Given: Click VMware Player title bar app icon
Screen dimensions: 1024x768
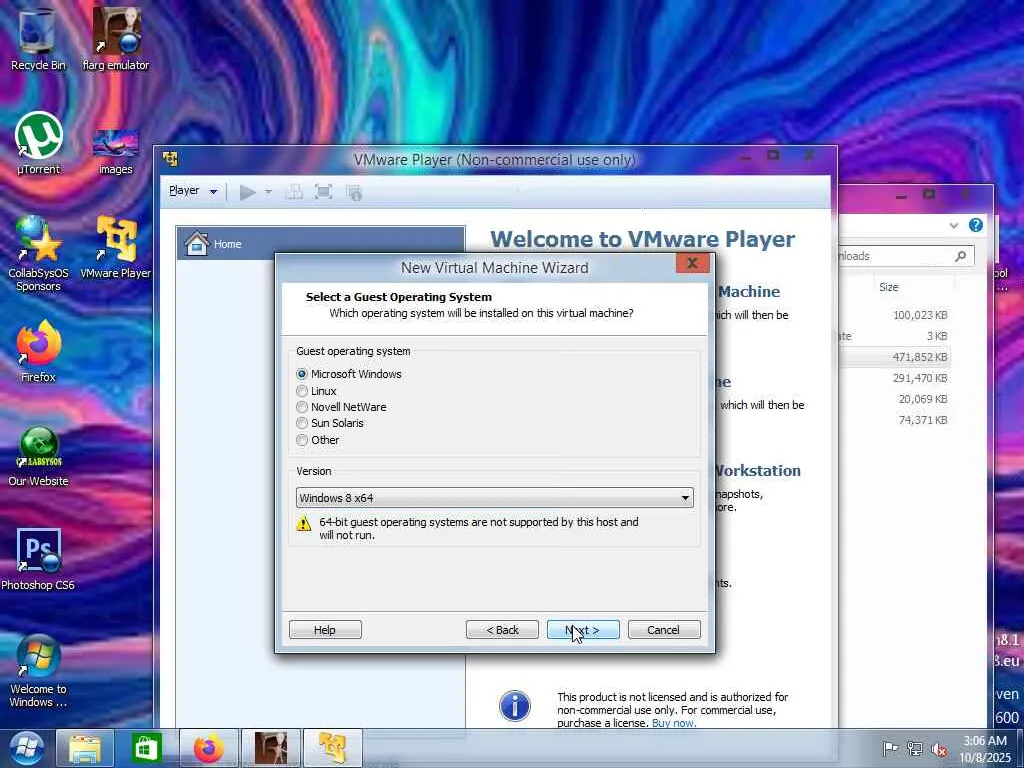Looking at the screenshot, I should tap(170, 159).
